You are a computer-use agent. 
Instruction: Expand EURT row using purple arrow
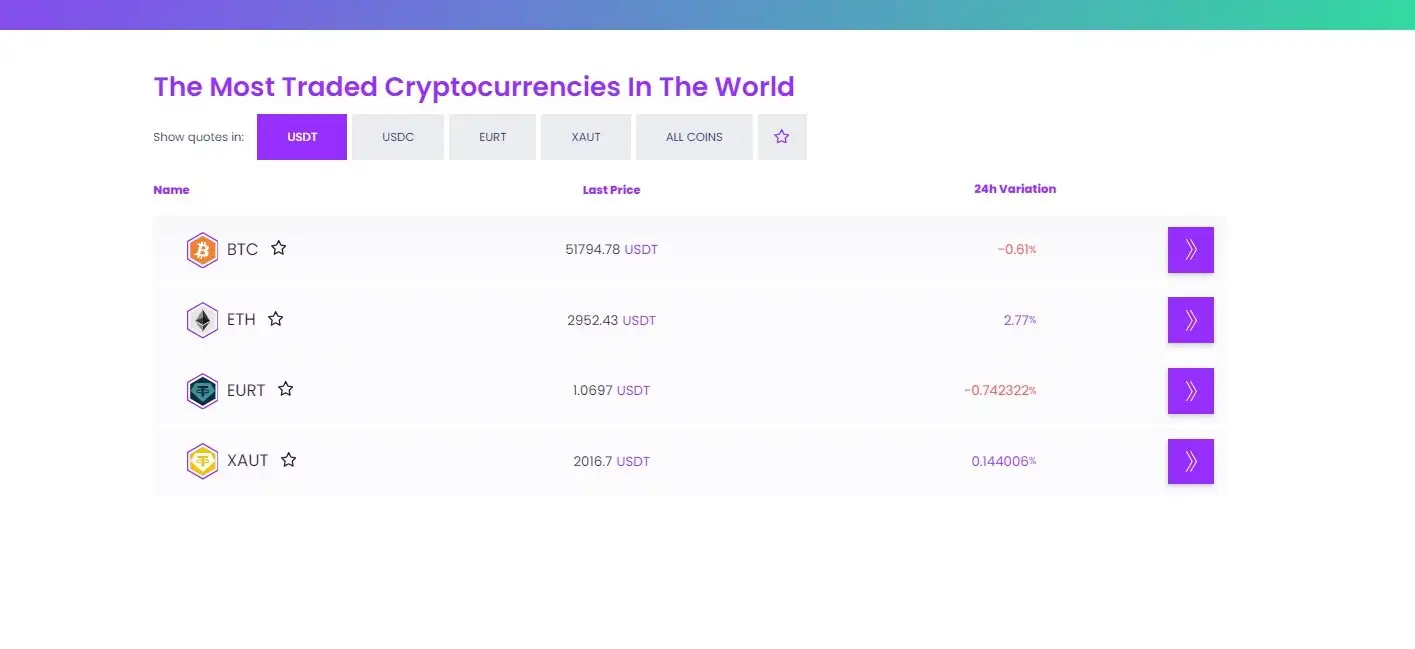coord(1190,391)
